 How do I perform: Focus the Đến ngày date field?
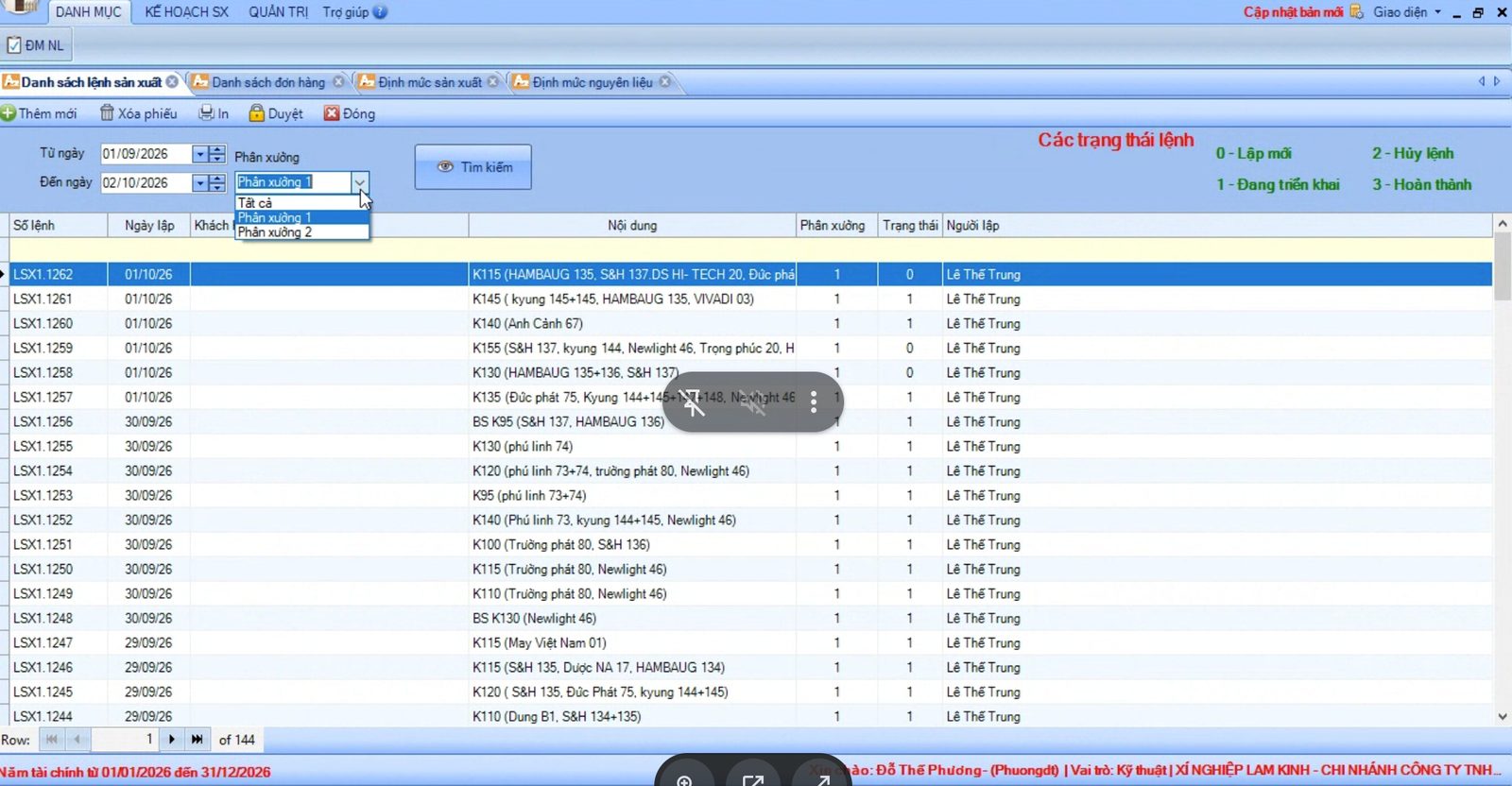(146, 183)
